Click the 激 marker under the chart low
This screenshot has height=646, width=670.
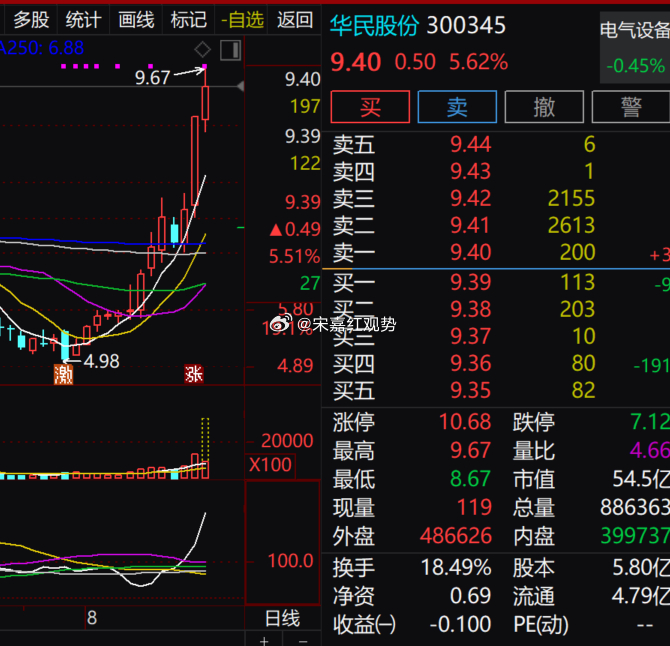coord(63,375)
